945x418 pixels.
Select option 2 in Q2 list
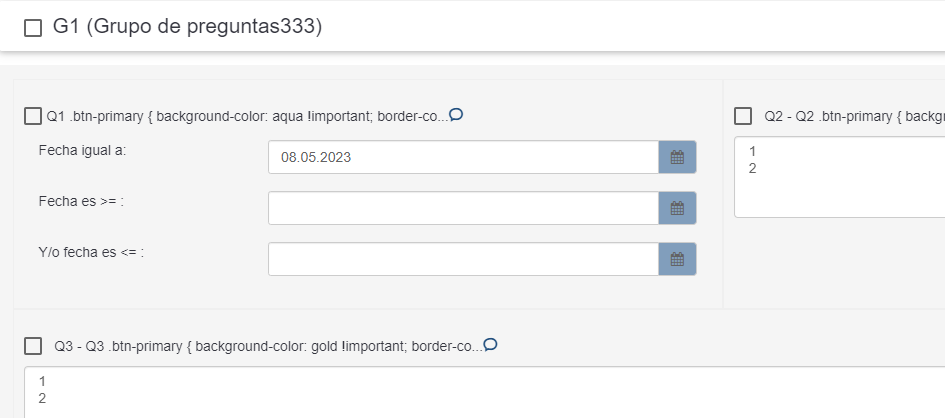(x=753, y=168)
